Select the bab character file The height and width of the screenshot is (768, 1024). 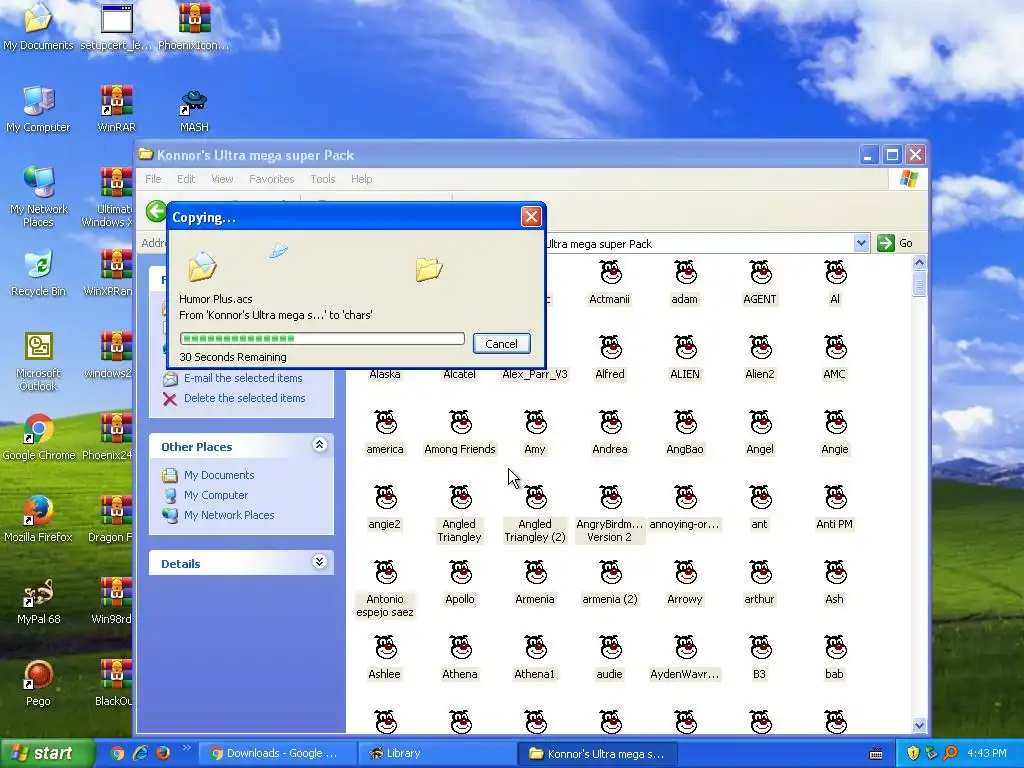click(835, 658)
